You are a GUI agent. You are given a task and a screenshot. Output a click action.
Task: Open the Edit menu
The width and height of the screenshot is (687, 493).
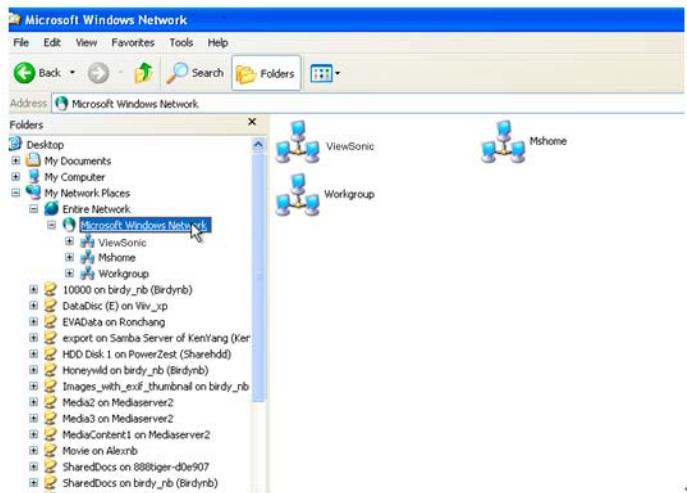(x=52, y=43)
